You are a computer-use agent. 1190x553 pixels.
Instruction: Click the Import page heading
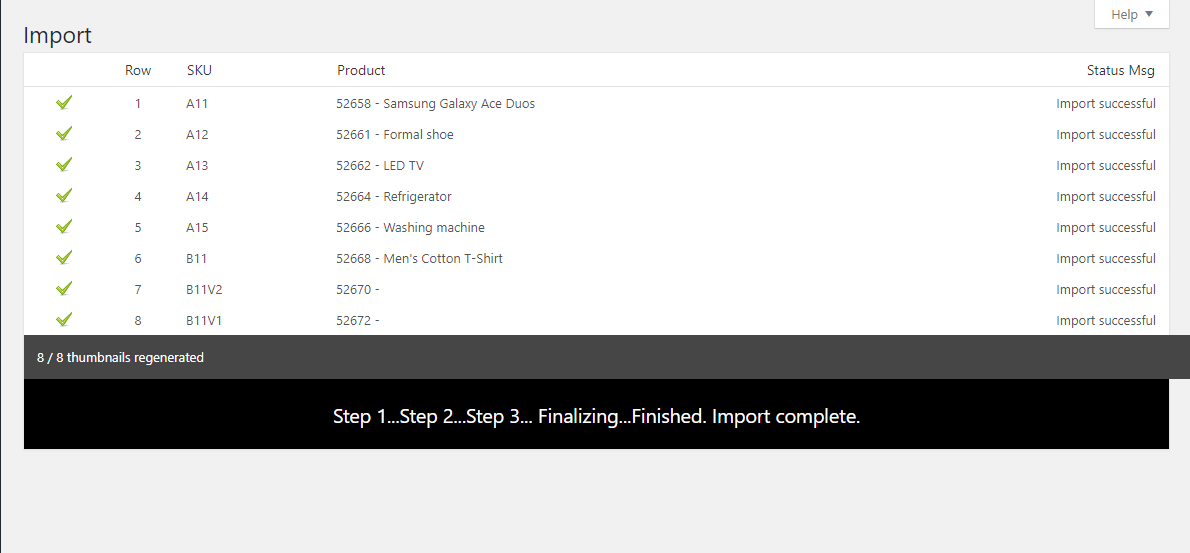pyautogui.click(x=58, y=35)
